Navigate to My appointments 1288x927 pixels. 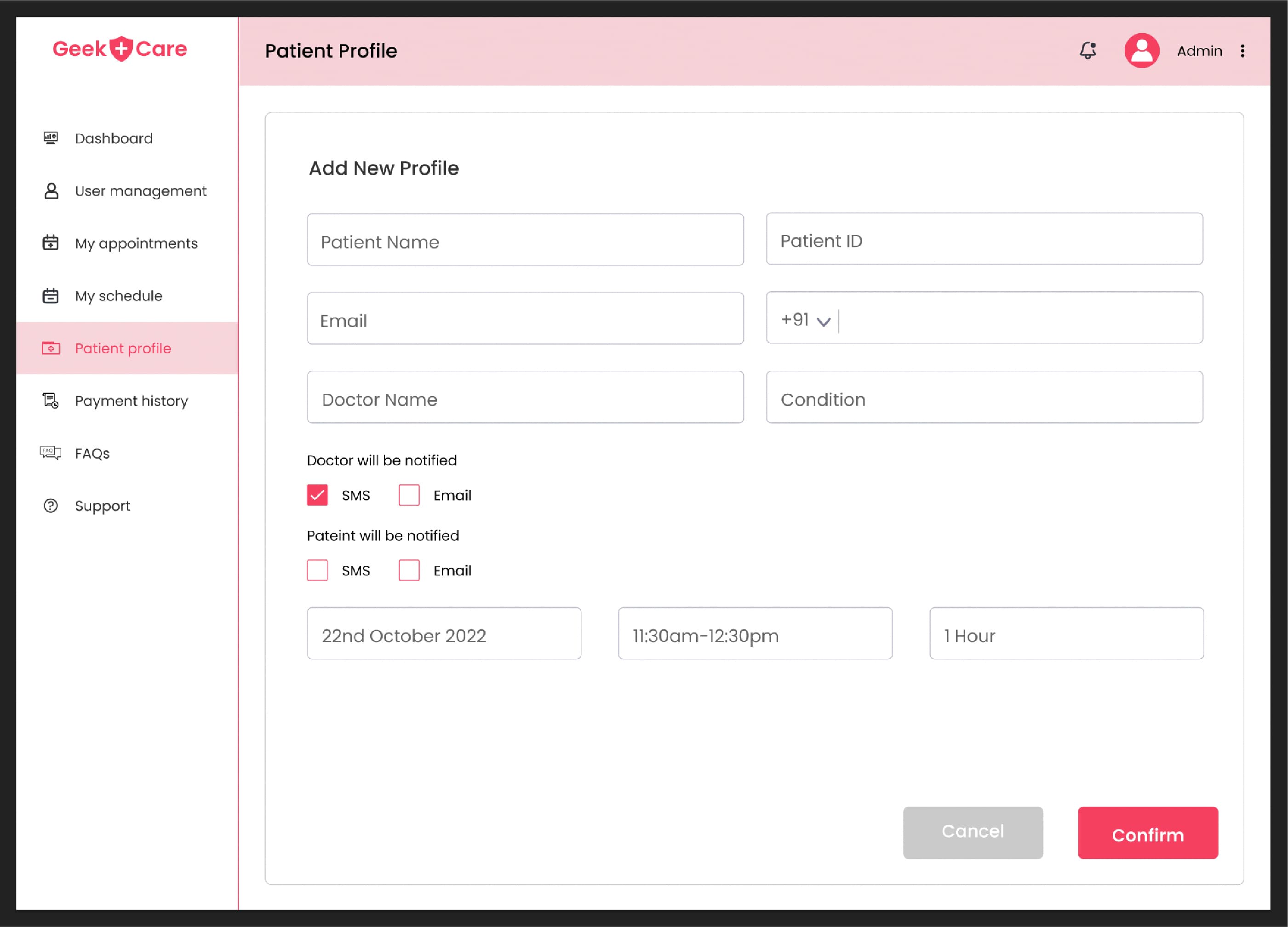click(x=135, y=243)
